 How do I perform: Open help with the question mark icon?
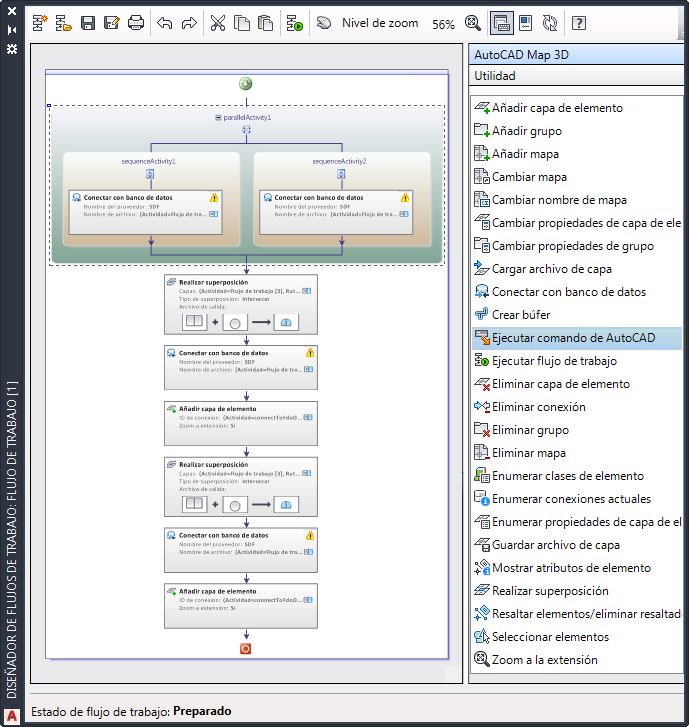[x=579, y=23]
